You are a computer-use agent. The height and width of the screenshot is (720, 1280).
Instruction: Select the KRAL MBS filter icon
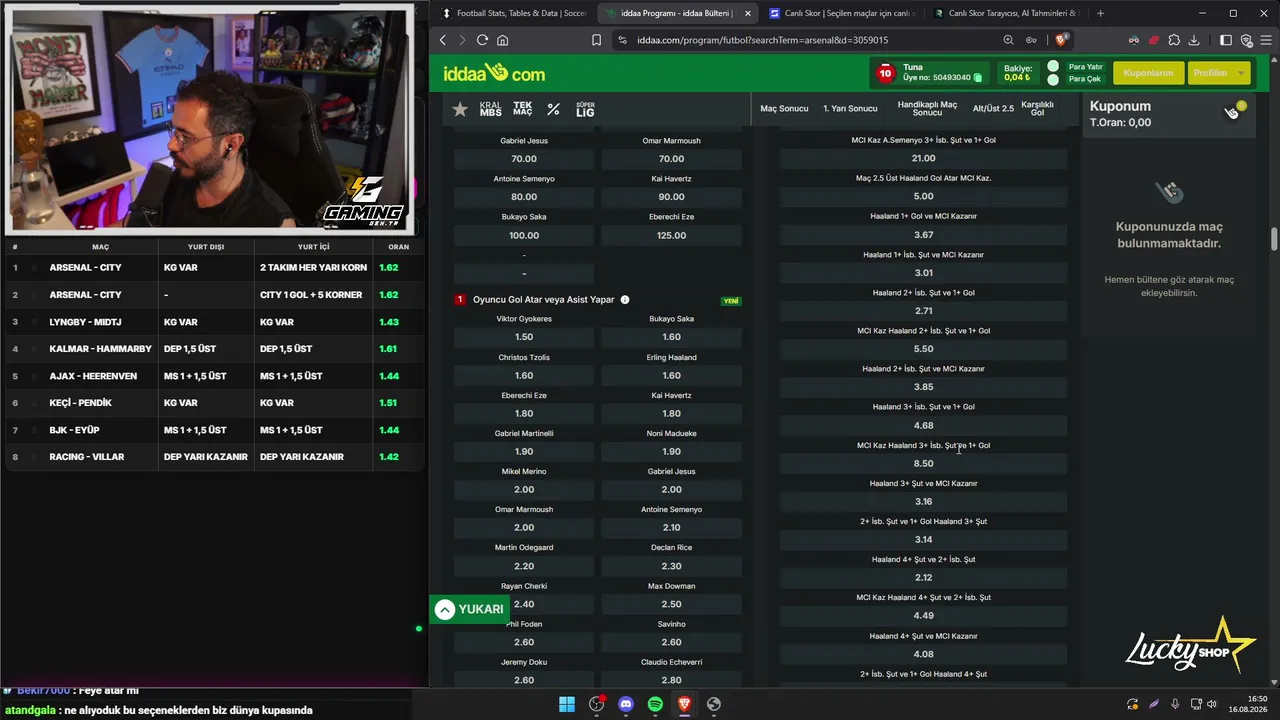[491, 109]
